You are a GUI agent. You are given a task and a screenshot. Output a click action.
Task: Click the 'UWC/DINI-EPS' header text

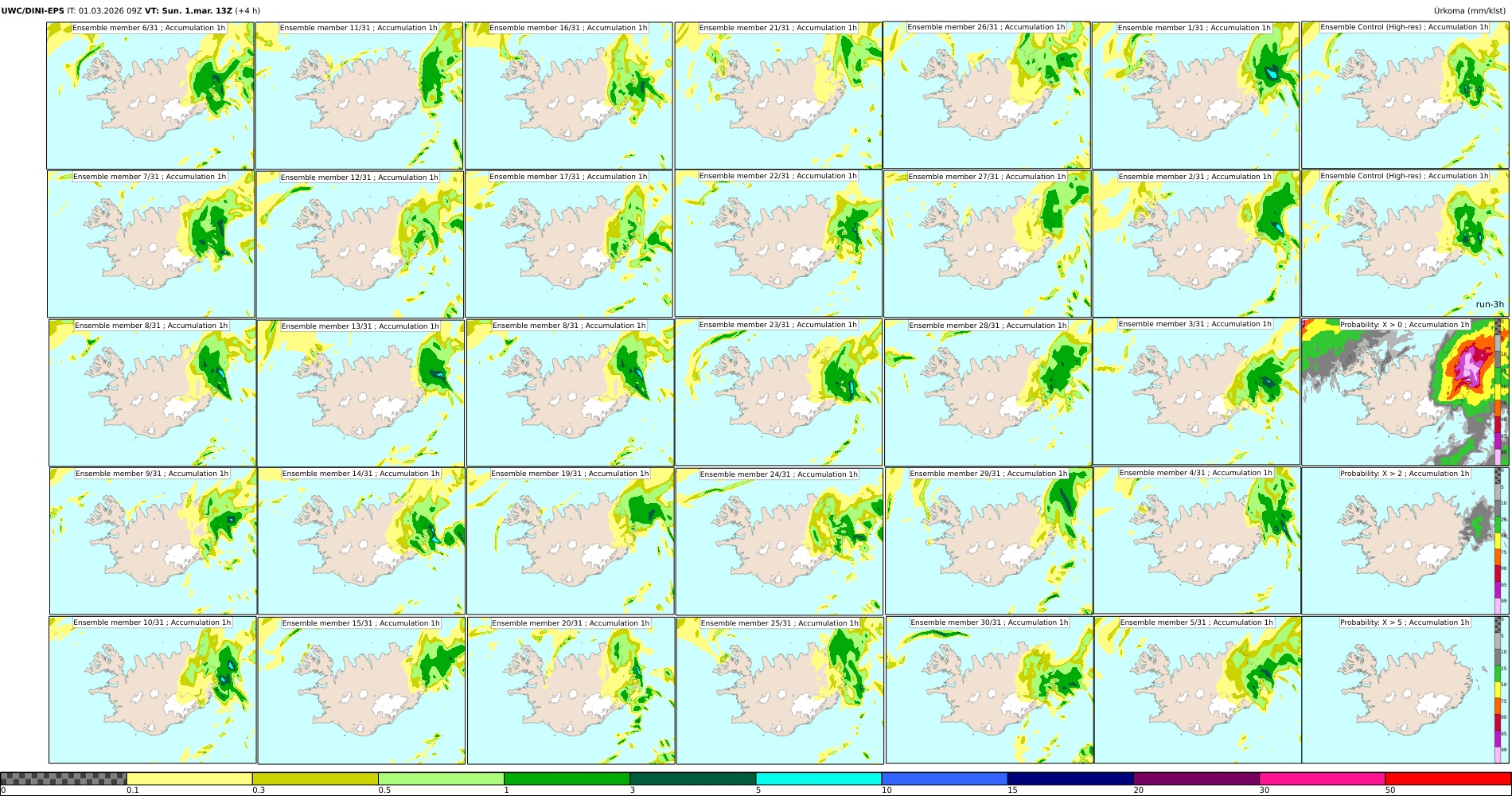(33, 10)
